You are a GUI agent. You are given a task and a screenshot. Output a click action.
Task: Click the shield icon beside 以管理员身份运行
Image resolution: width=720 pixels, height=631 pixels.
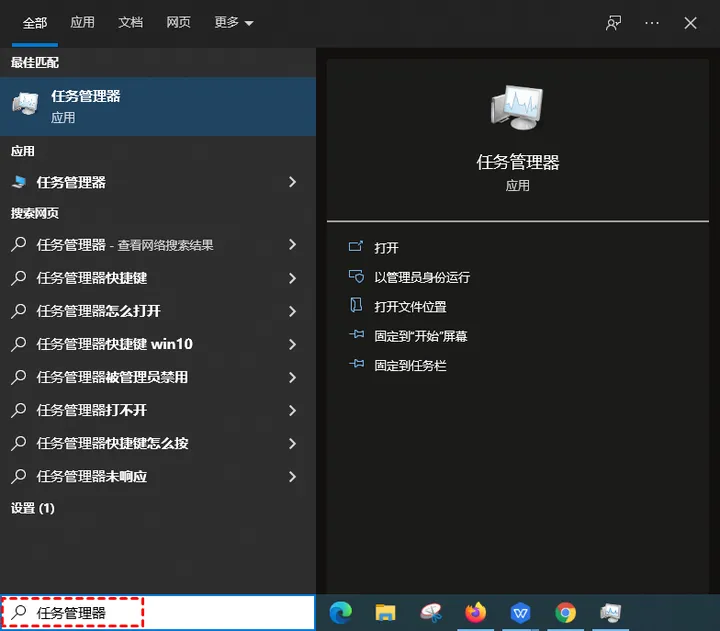tap(356, 276)
